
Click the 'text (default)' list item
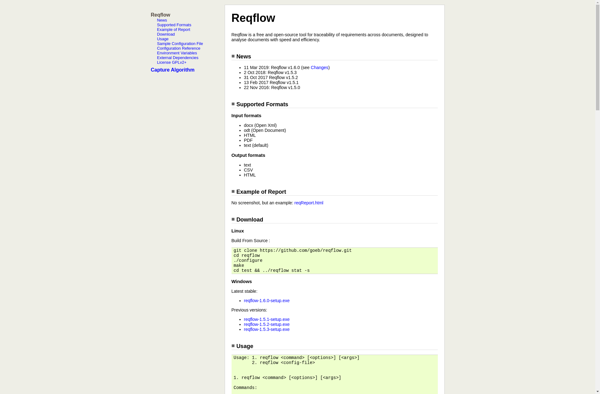tap(256, 146)
